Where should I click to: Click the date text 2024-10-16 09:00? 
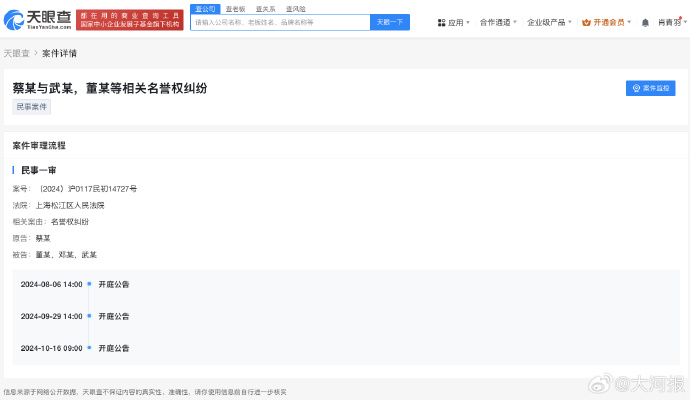pos(51,349)
